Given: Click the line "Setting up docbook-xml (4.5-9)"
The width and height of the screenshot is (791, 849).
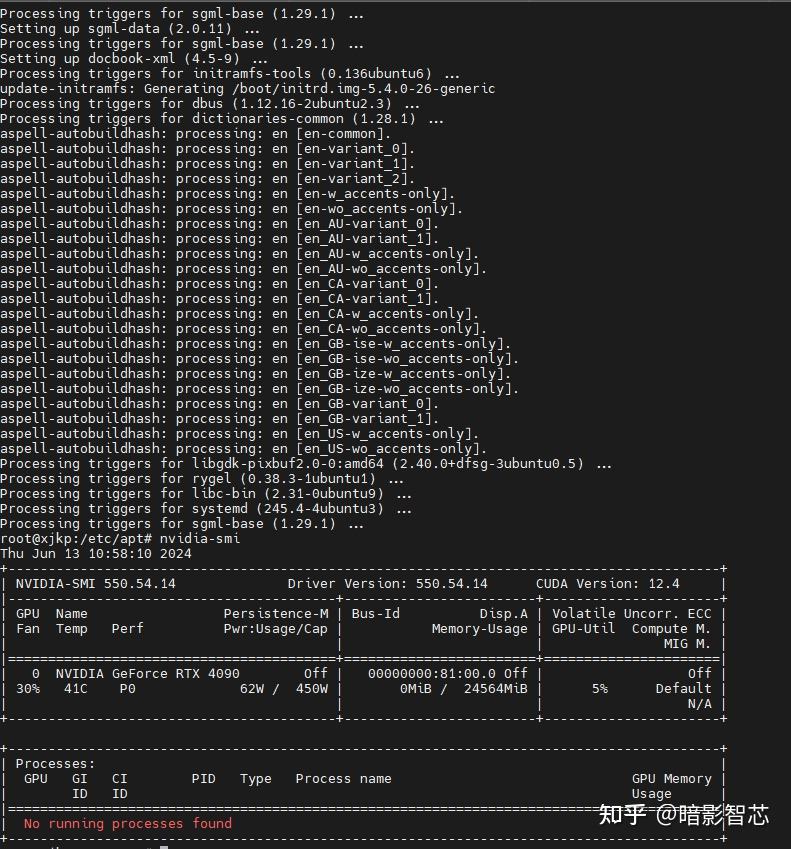Looking at the screenshot, I should (x=134, y=58).
